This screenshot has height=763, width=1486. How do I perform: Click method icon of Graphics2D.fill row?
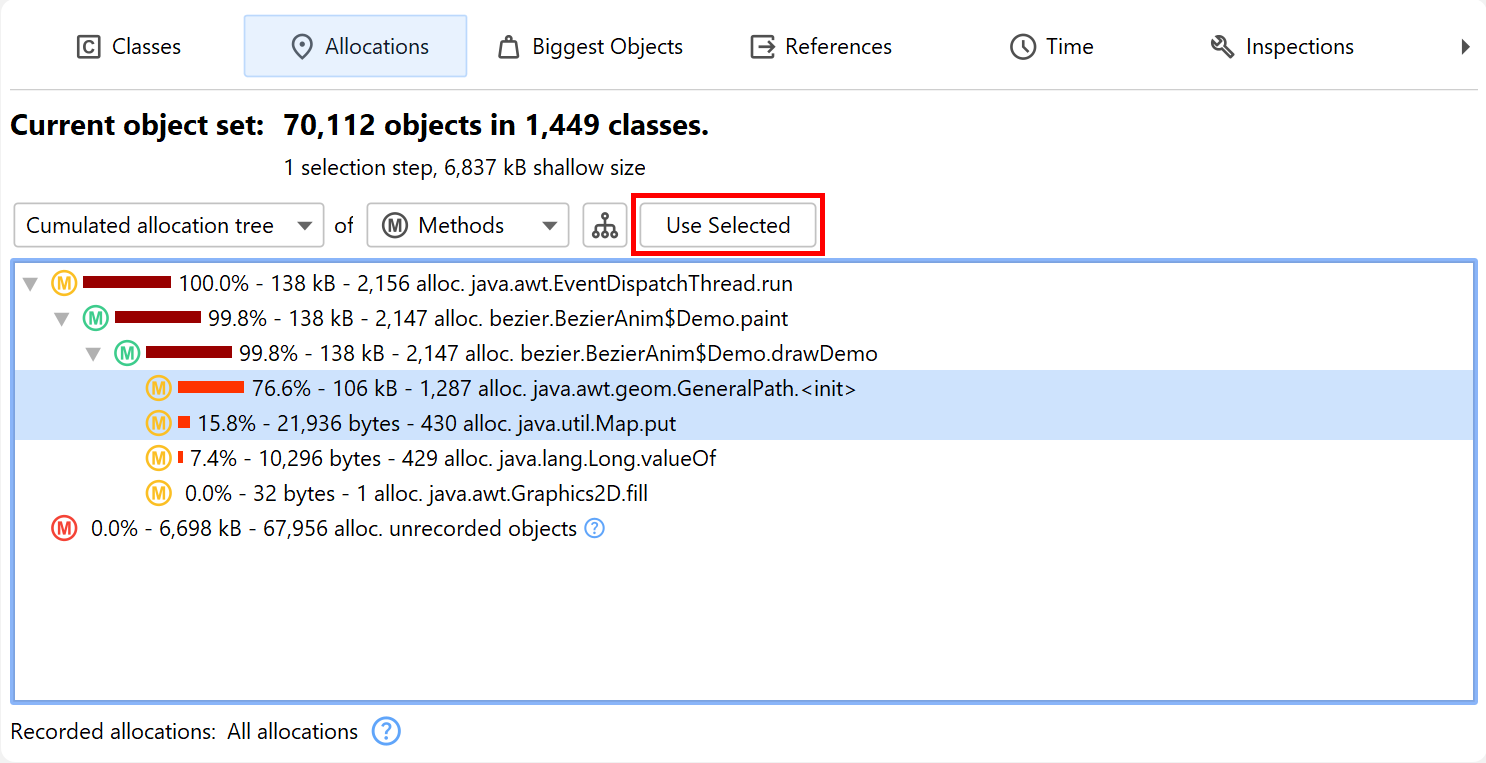pyautogui.click(x=158, y=493)
